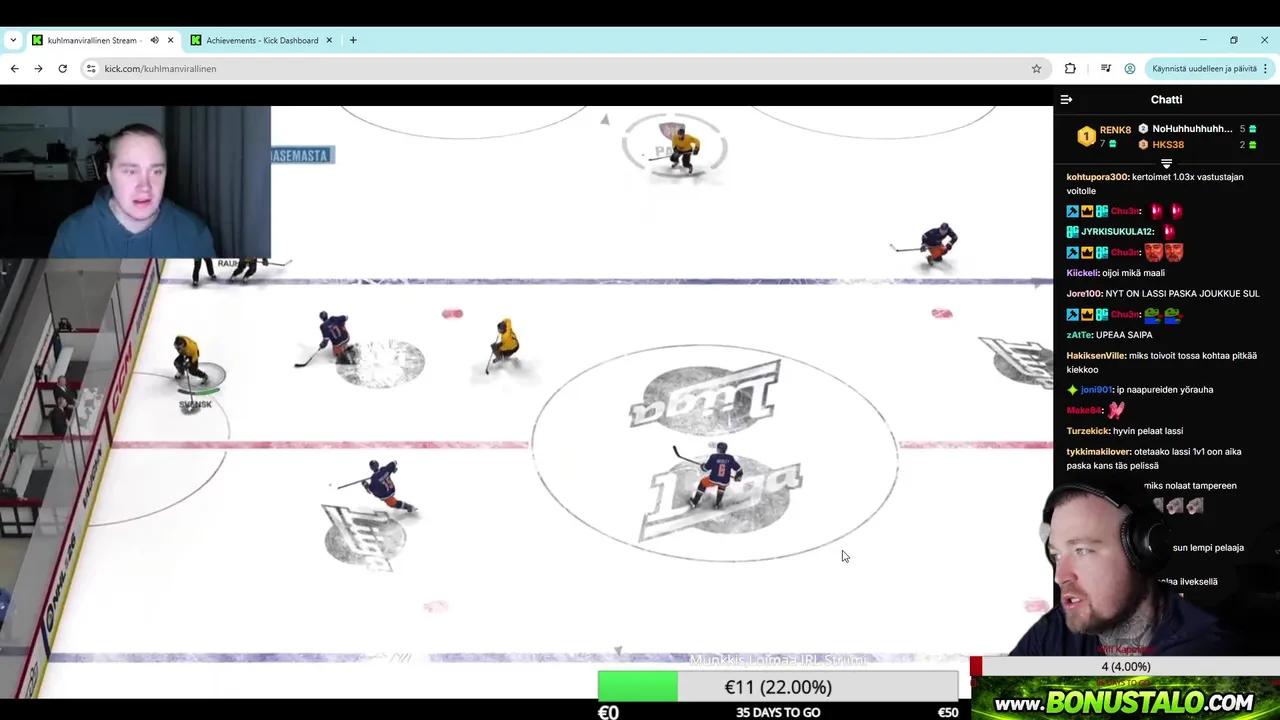Viewport: 1280px width, 720px height.
Task: Go back to the previous page
Action: pyautogui.click(x=14, y=68)
